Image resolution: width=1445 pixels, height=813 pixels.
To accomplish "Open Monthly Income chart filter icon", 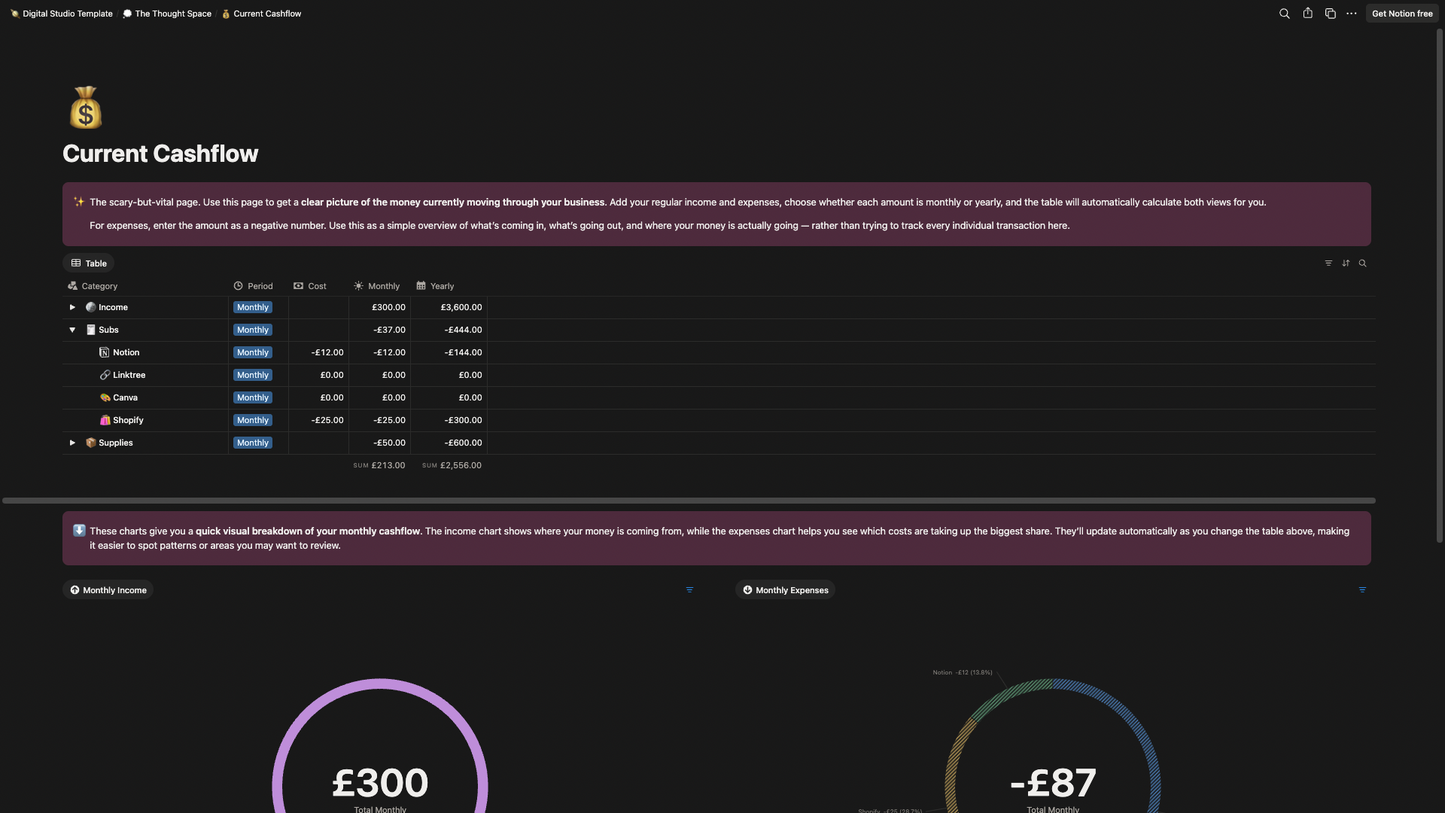I will pos(689,590).
